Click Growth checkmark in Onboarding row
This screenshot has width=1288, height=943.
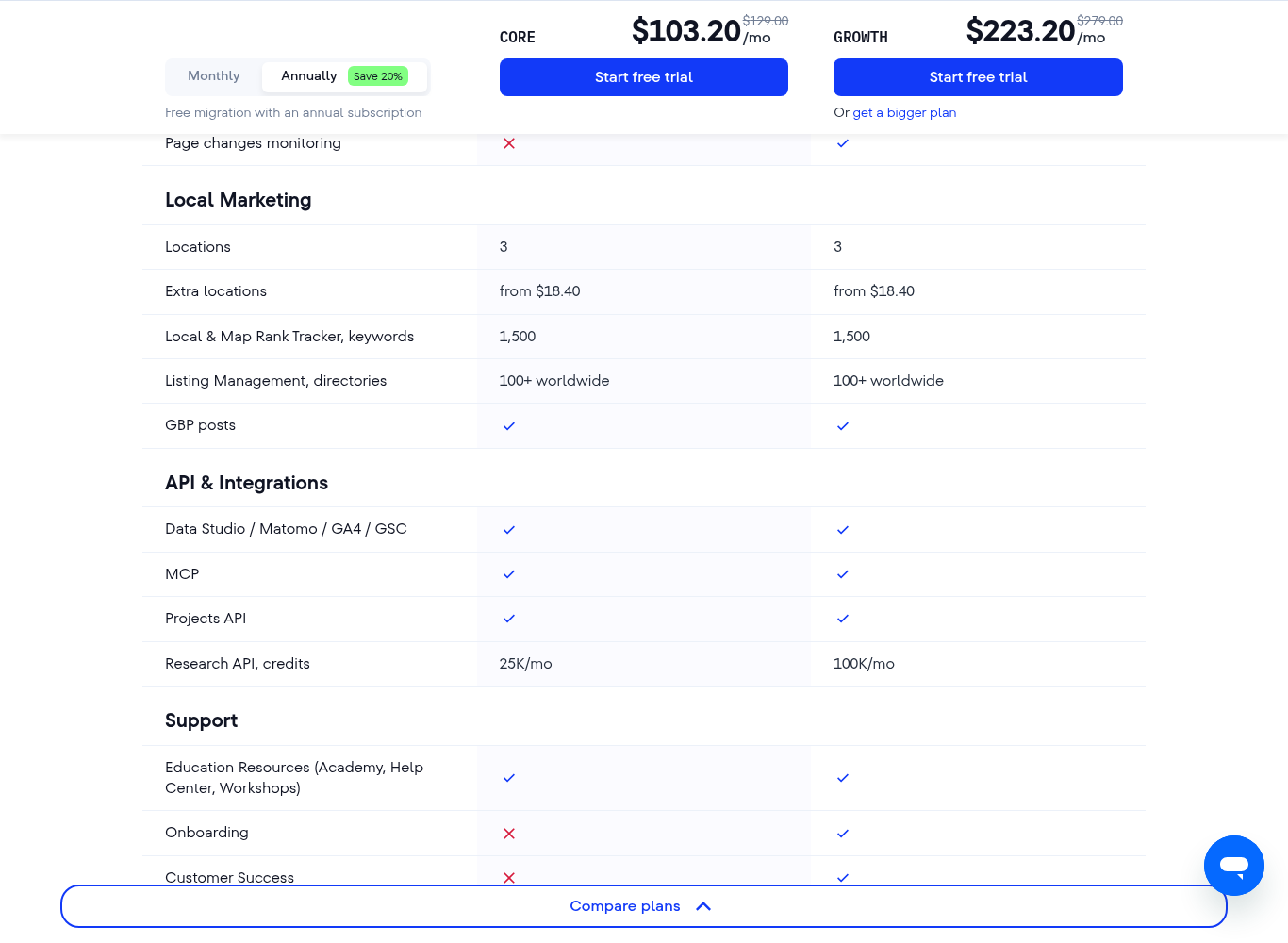click(x=843, y=834)
